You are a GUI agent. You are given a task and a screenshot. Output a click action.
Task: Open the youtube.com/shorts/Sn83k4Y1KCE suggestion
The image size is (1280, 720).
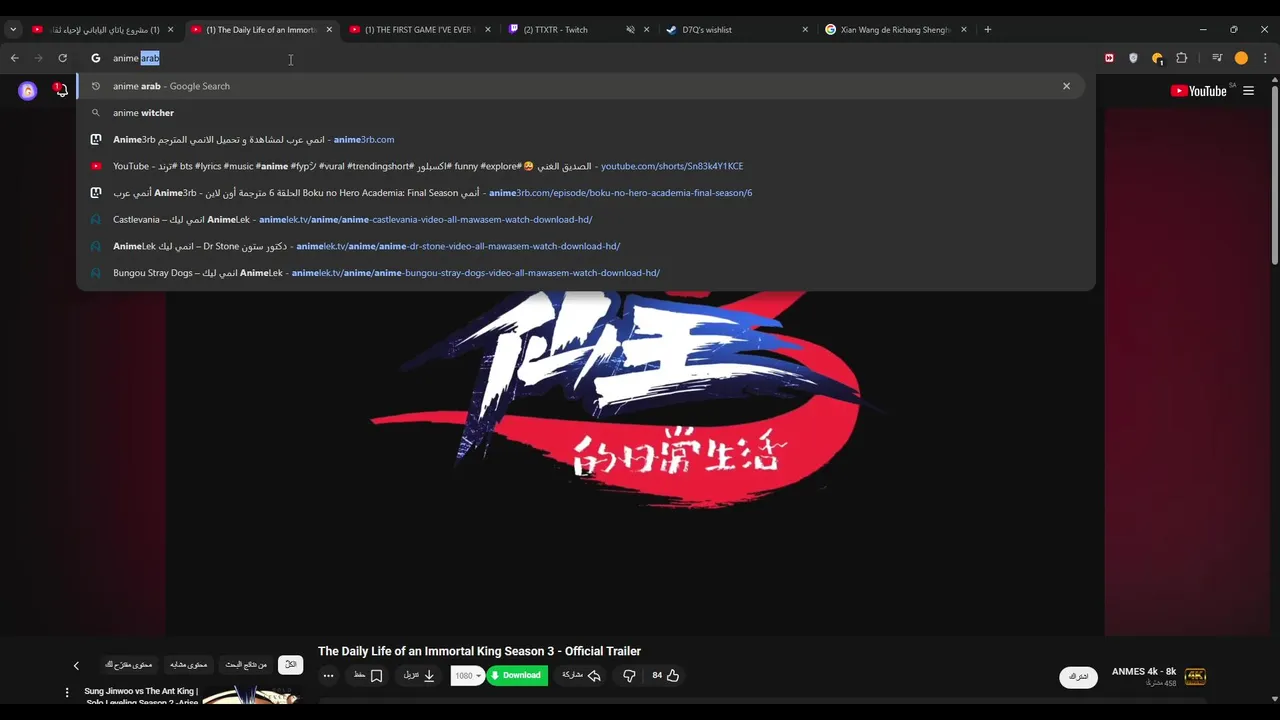point(582,166)
